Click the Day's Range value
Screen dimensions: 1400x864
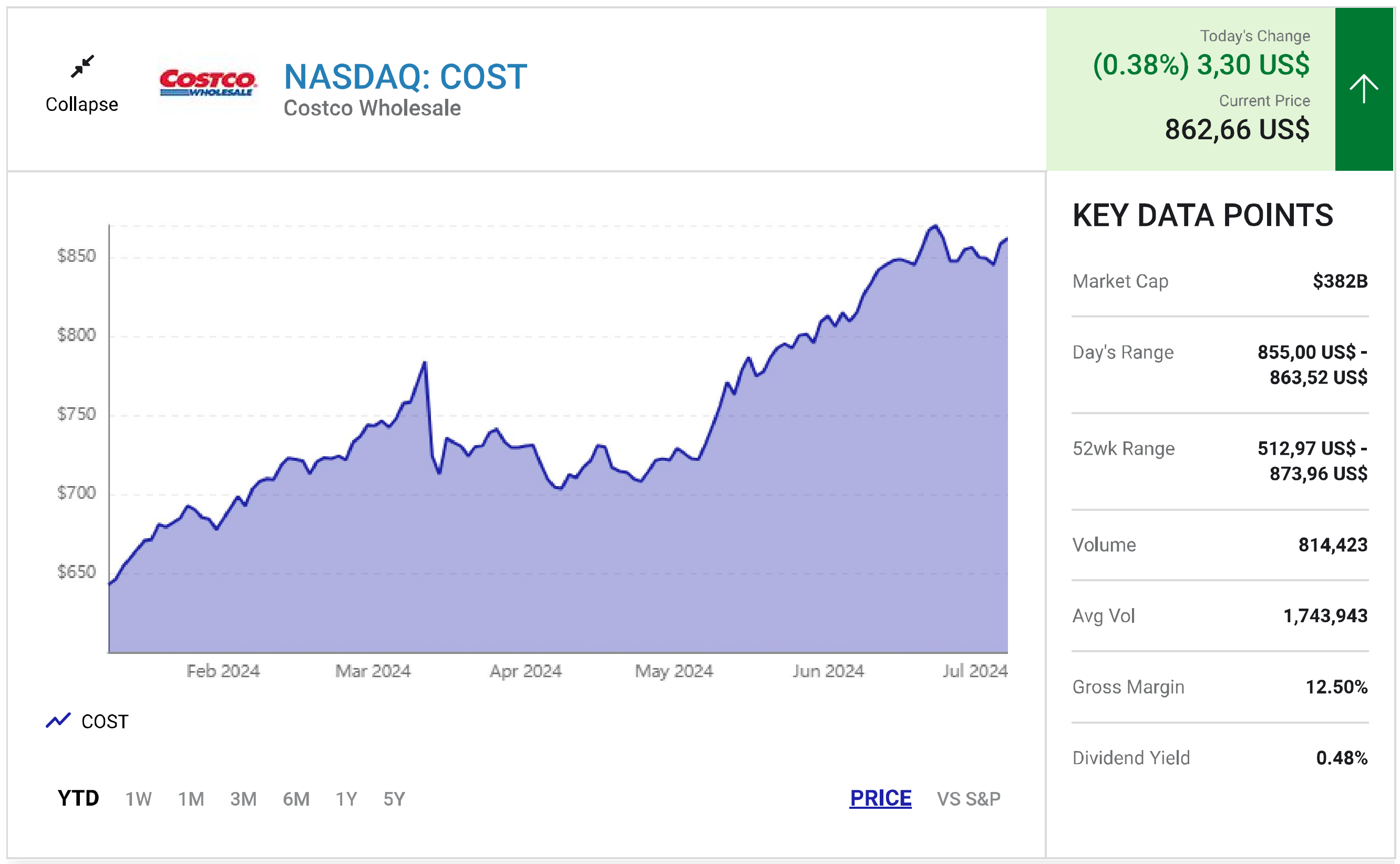[1313, 365]
